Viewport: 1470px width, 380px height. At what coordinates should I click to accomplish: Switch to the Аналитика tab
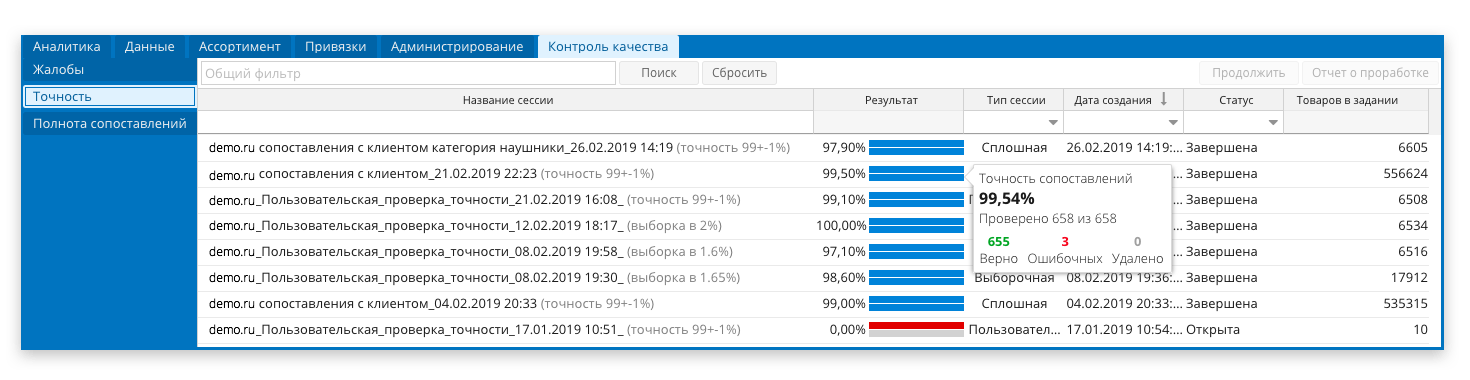click(x=67, y=47)
